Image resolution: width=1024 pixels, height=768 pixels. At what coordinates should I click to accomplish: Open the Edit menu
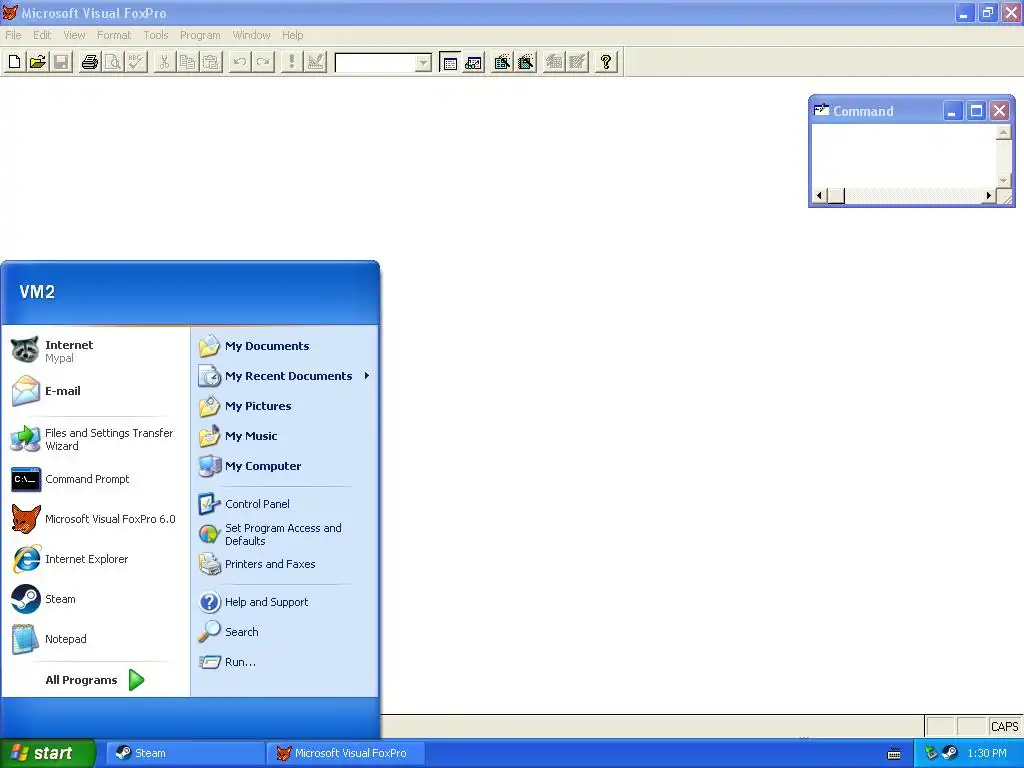click(42, 35)
